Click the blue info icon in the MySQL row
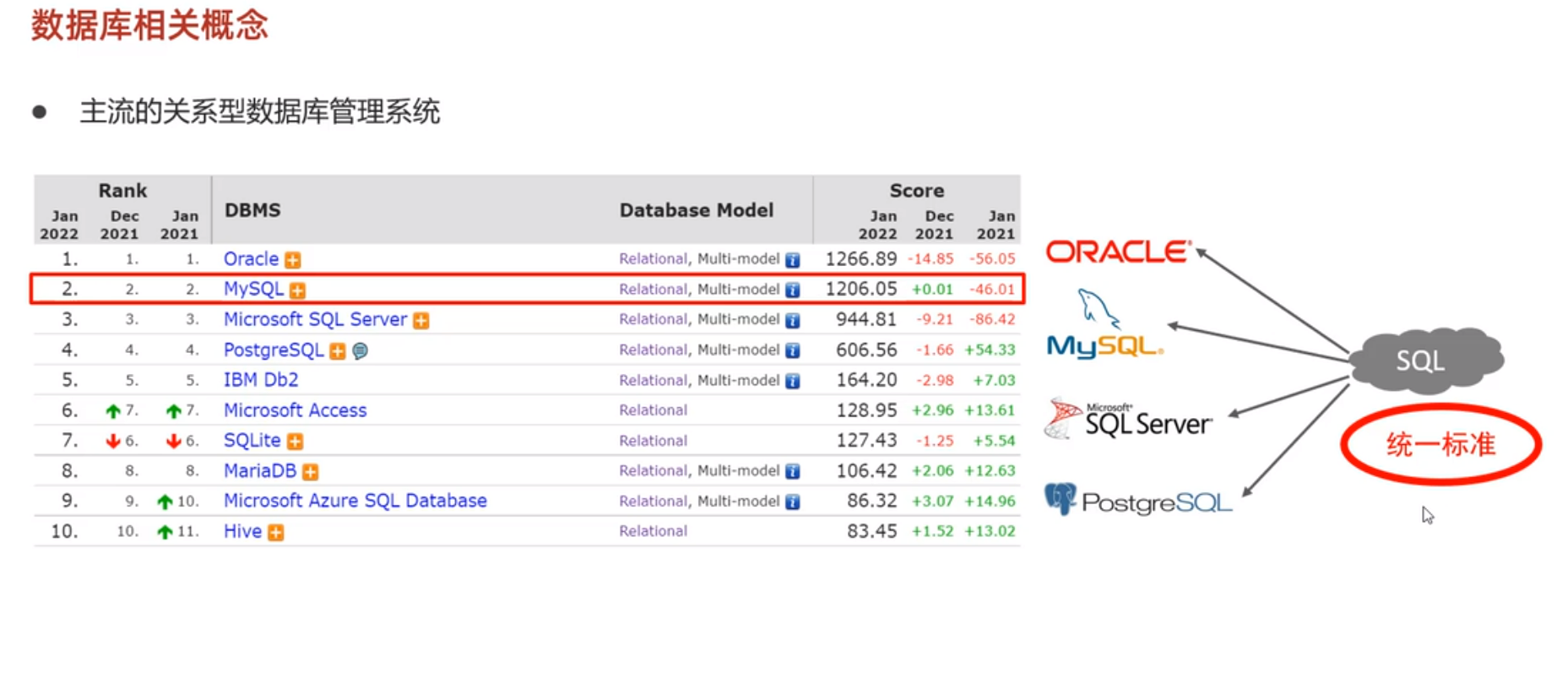Viewport: 1568px width, 673px height. [x=793, y=290]
